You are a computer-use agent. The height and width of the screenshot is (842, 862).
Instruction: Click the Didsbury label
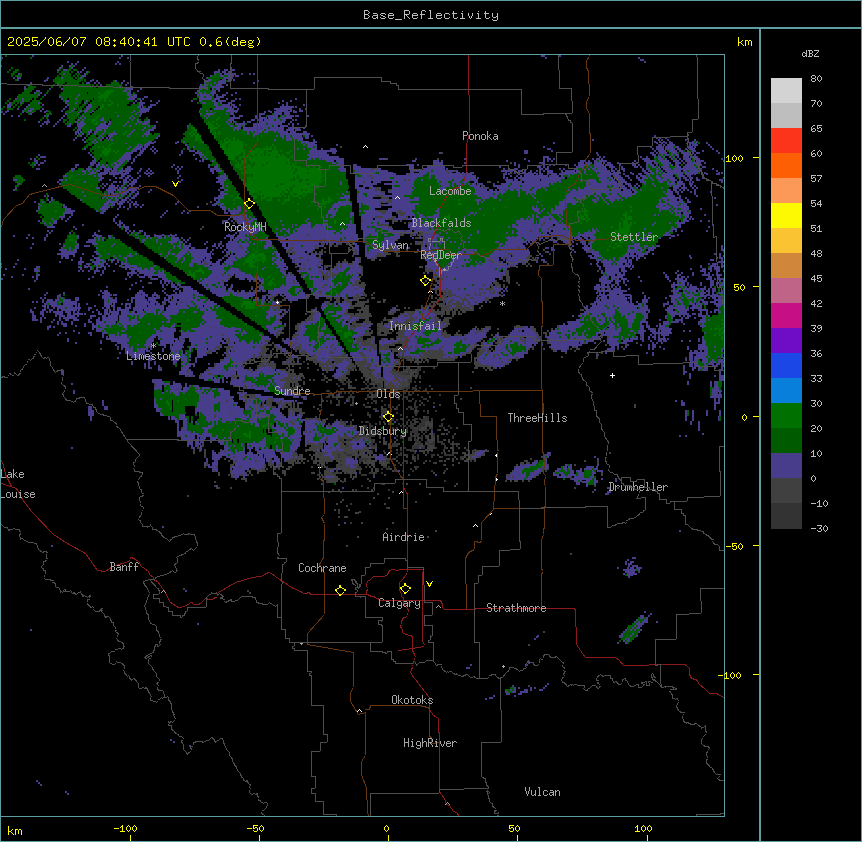[383, 431]
